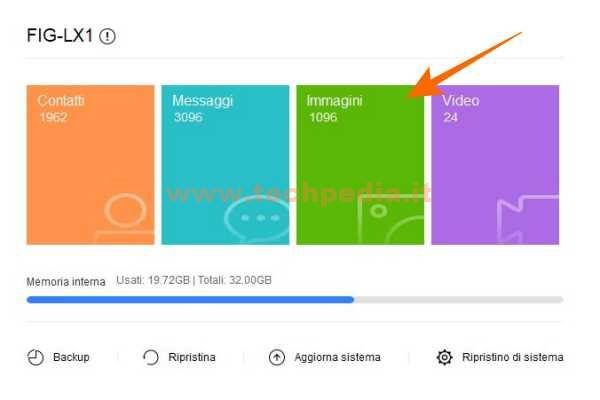Click the Ripristina label
The width and height of the screenshot is (600, 400).
tap(192, 357)
